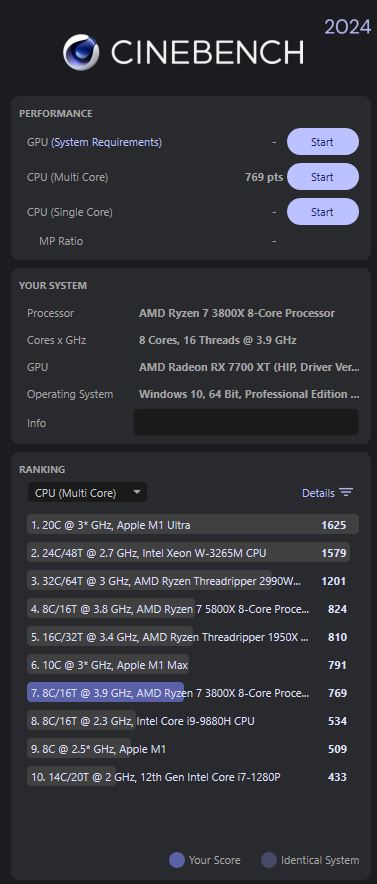Screen dimensions: 377x884
Task: Start the CPU Multi Core benchmark
Action: (x=322, y=177)
